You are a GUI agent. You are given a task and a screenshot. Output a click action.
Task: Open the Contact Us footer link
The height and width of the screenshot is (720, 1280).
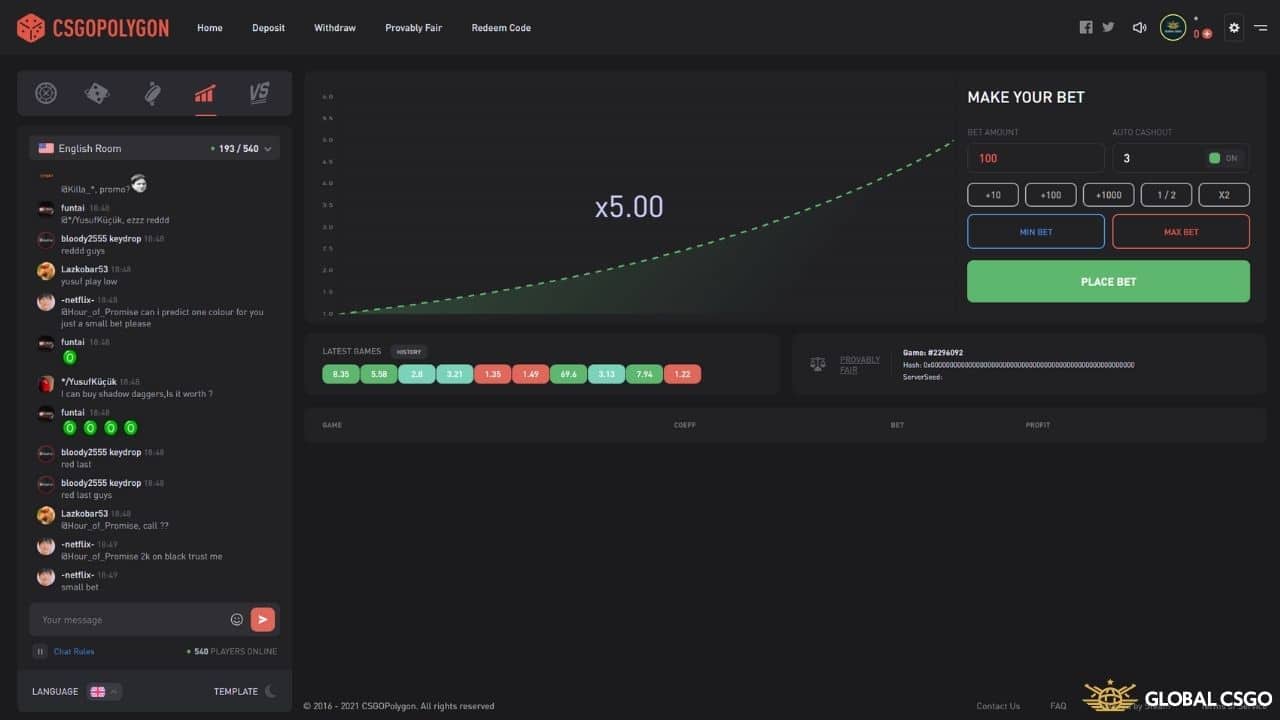tap(998, 706)
